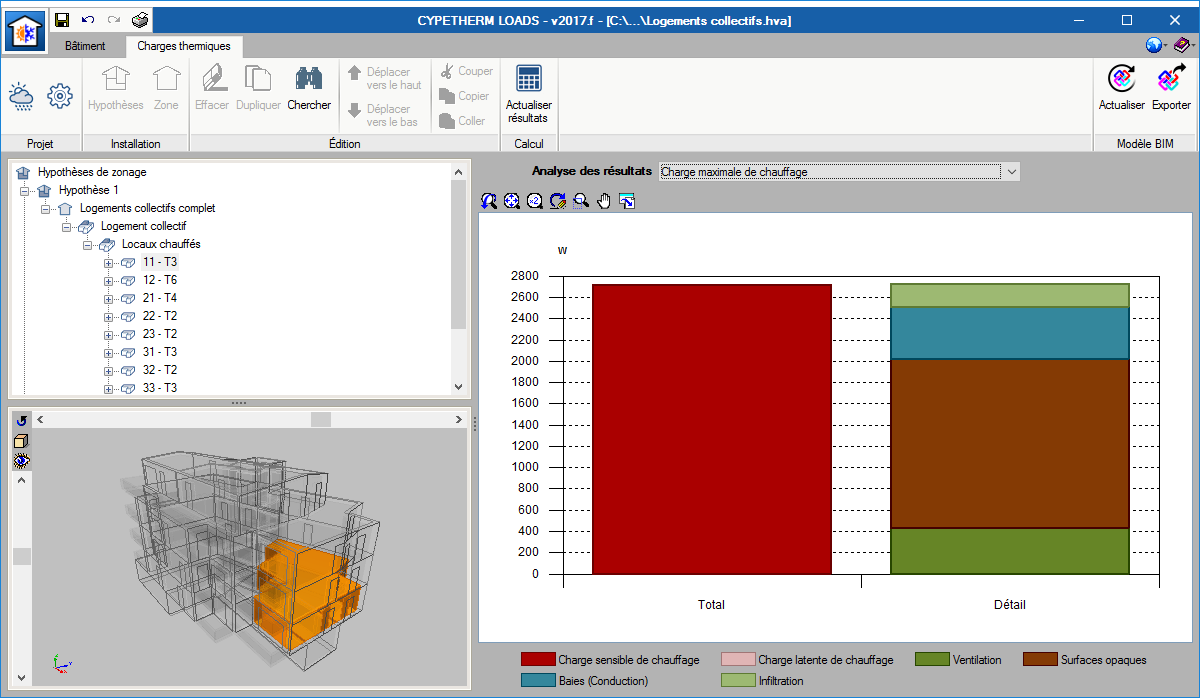Screen dimensions: 1200x698
Task: Click Actualiser résultats calculator icon
Action: [529, 94]
